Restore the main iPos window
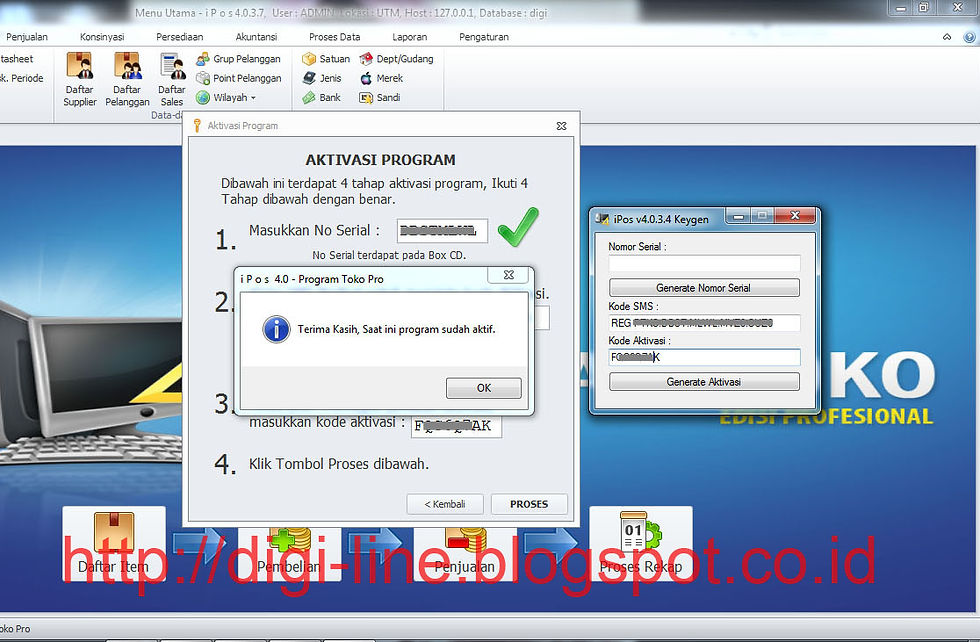The height and width of the screenshot is (642, 980). 923,8
